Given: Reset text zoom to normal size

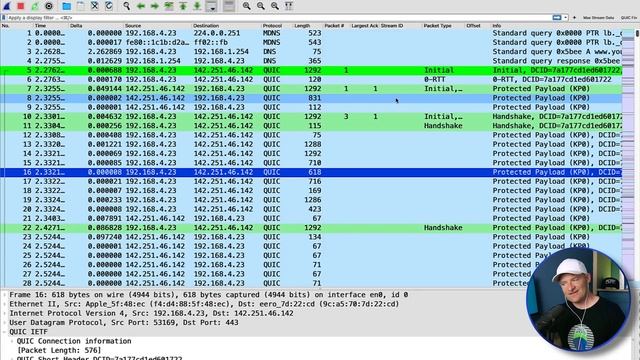Looking at the screenshot, I should 275,6.
